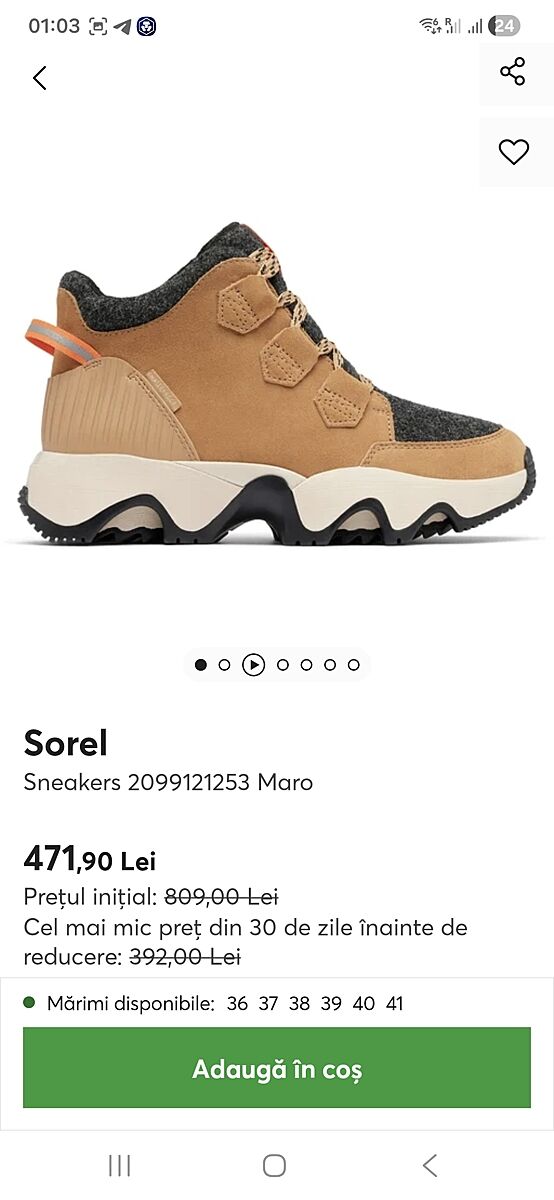
Task: Select size 39 from available sizes
Action: coord(331,1004)
